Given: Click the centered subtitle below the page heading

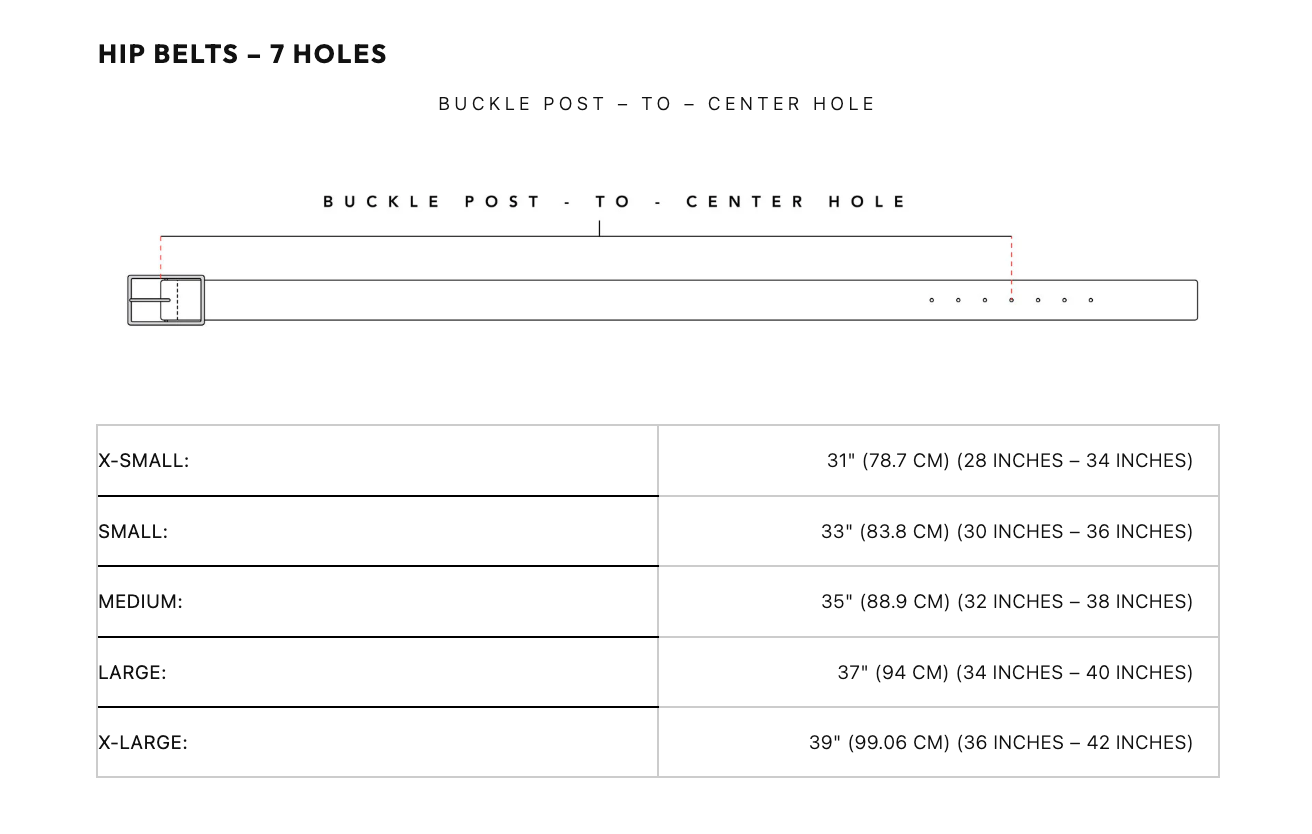Looking at the screenshot, I should click(x=657, y=104).
